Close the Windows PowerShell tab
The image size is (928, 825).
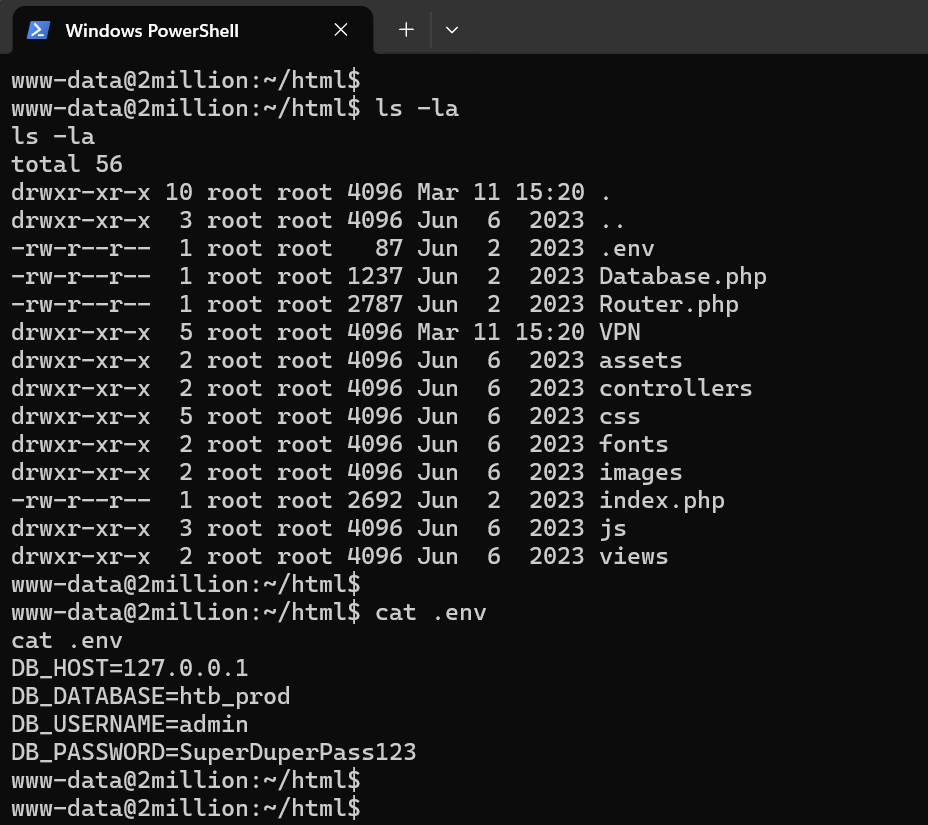tap(340, 30)
